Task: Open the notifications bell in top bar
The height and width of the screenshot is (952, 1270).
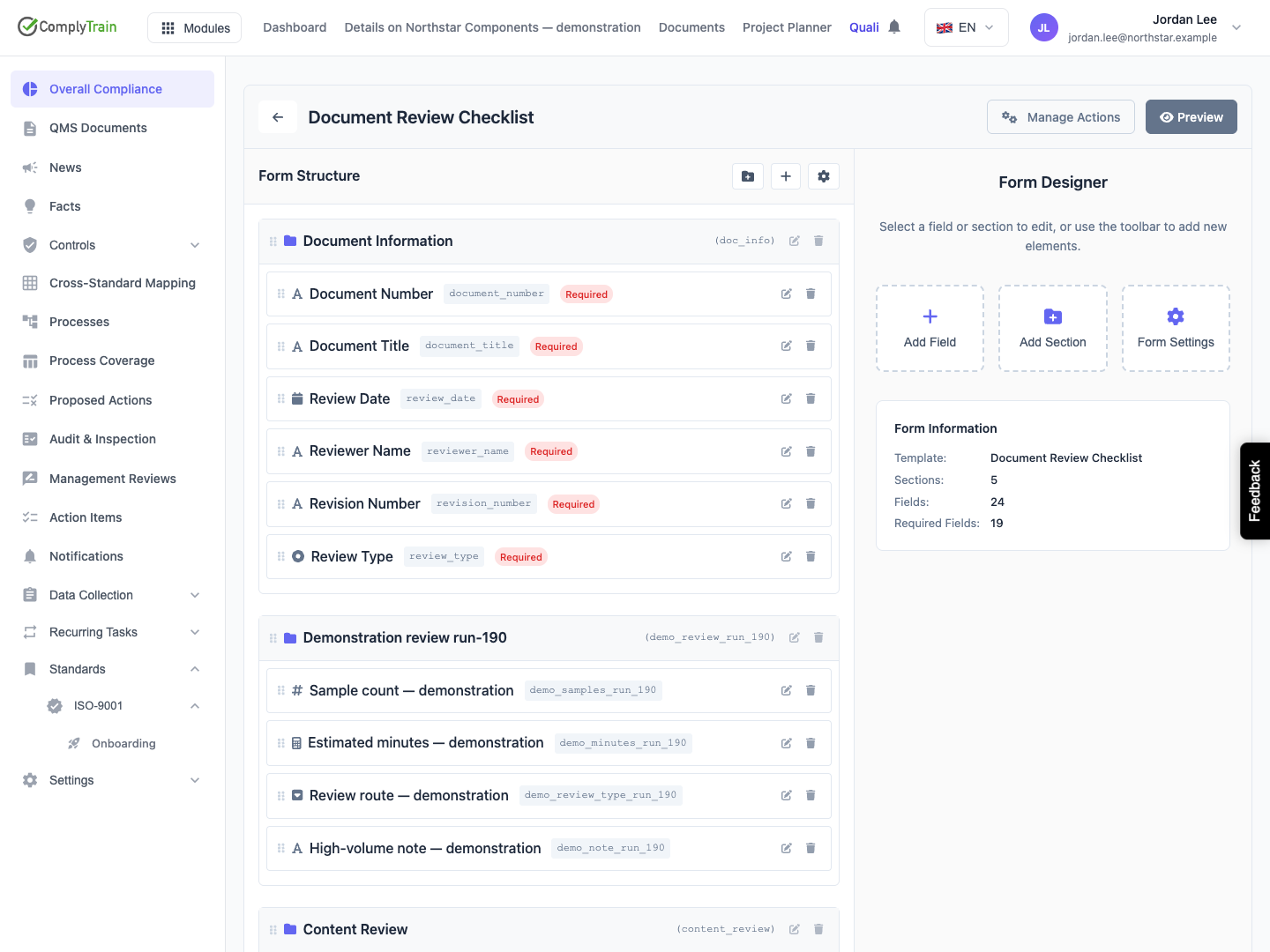Action: (x=894, y=27)
